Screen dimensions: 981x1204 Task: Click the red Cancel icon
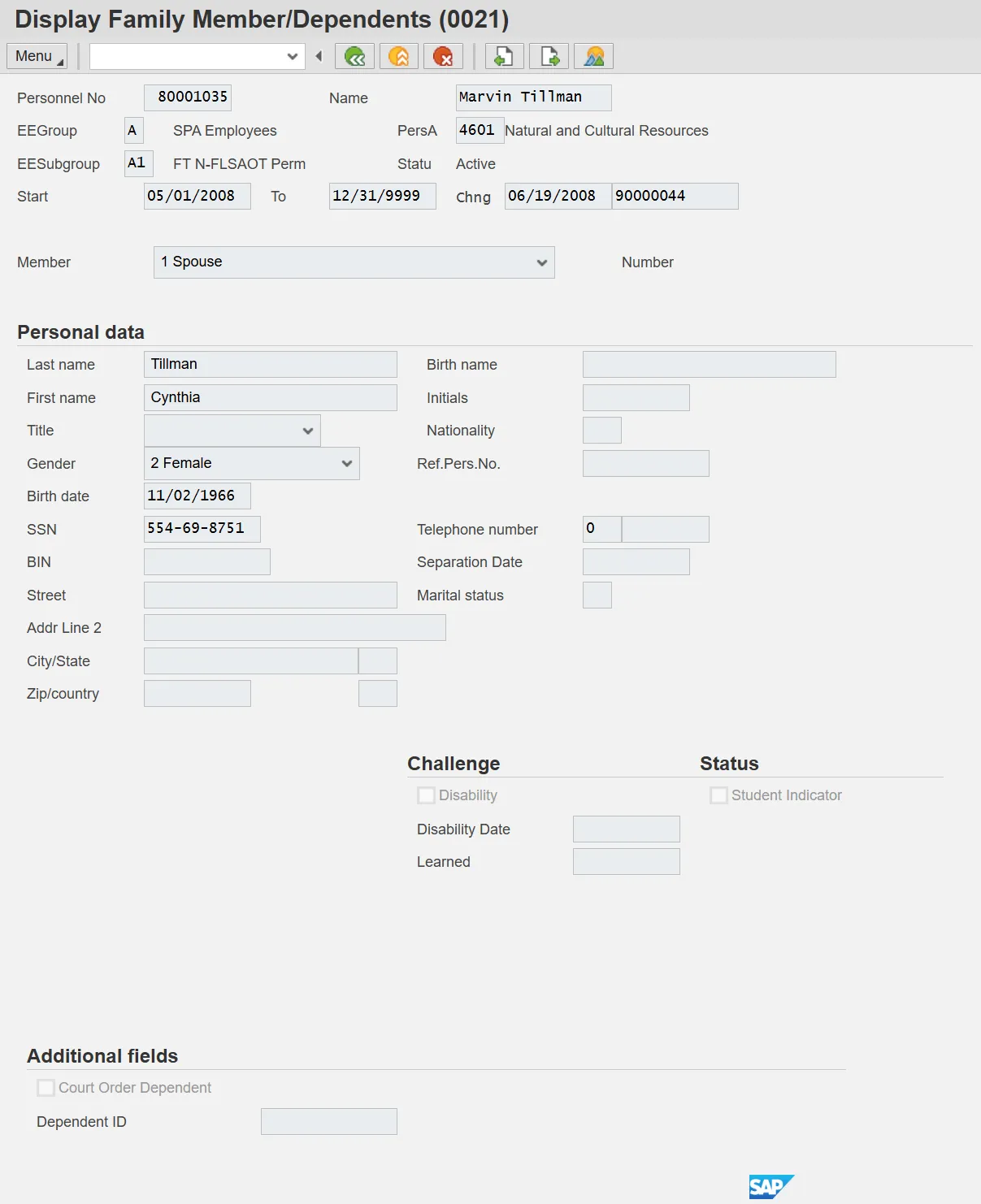click(443, 56)
